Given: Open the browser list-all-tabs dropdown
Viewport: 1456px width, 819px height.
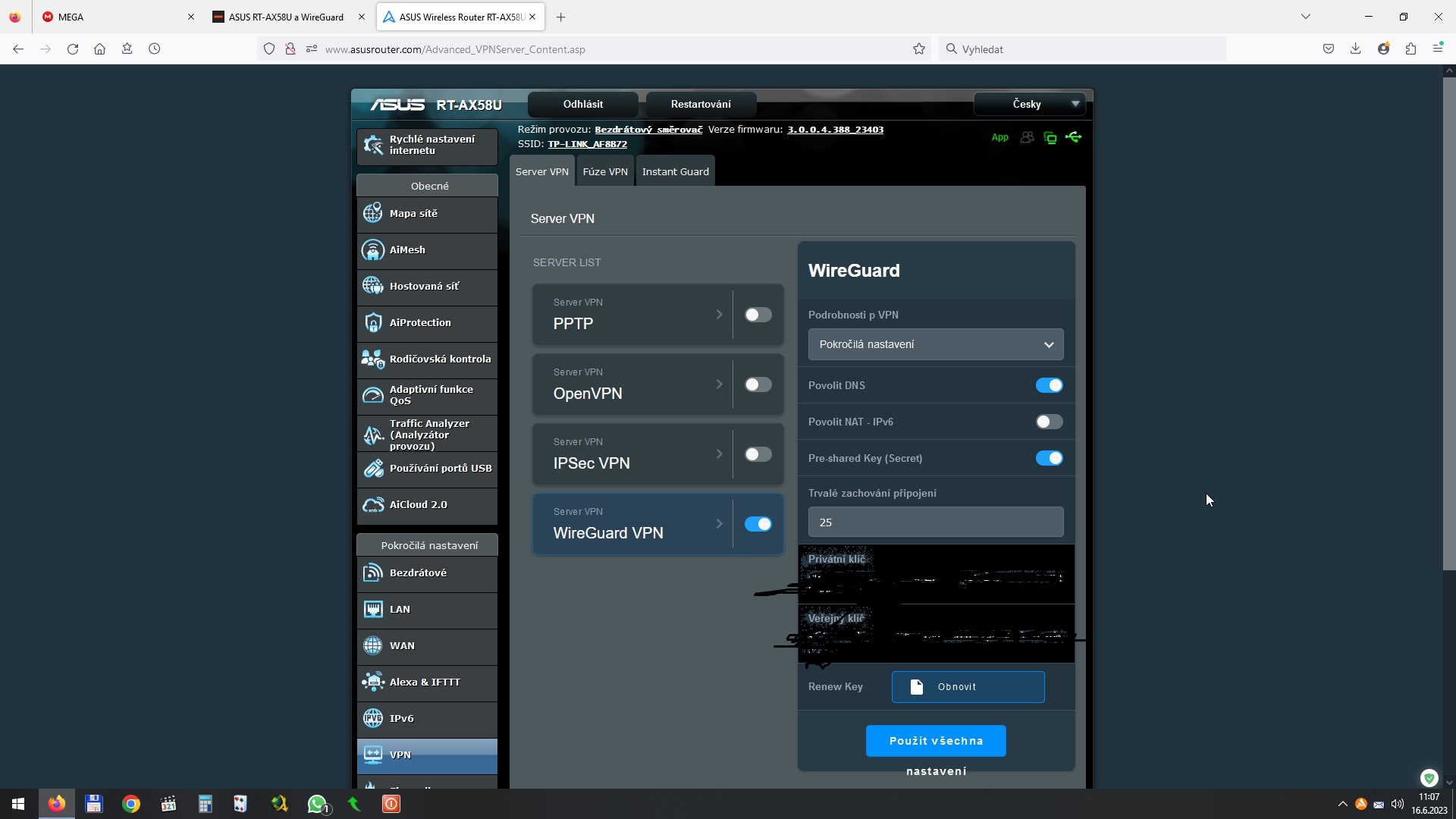Looking at the screenshot, I should [1305, 17].
